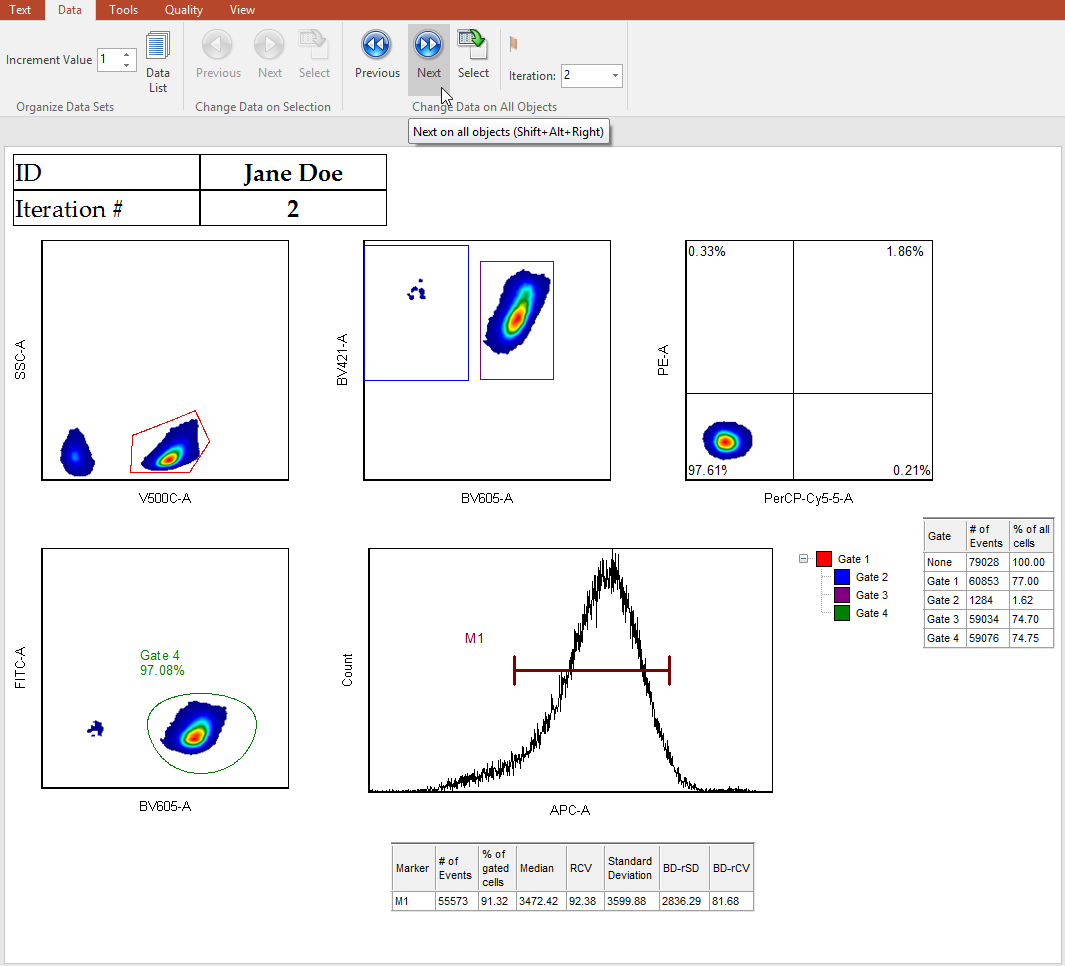Switch to the View tab

(242, 10)
